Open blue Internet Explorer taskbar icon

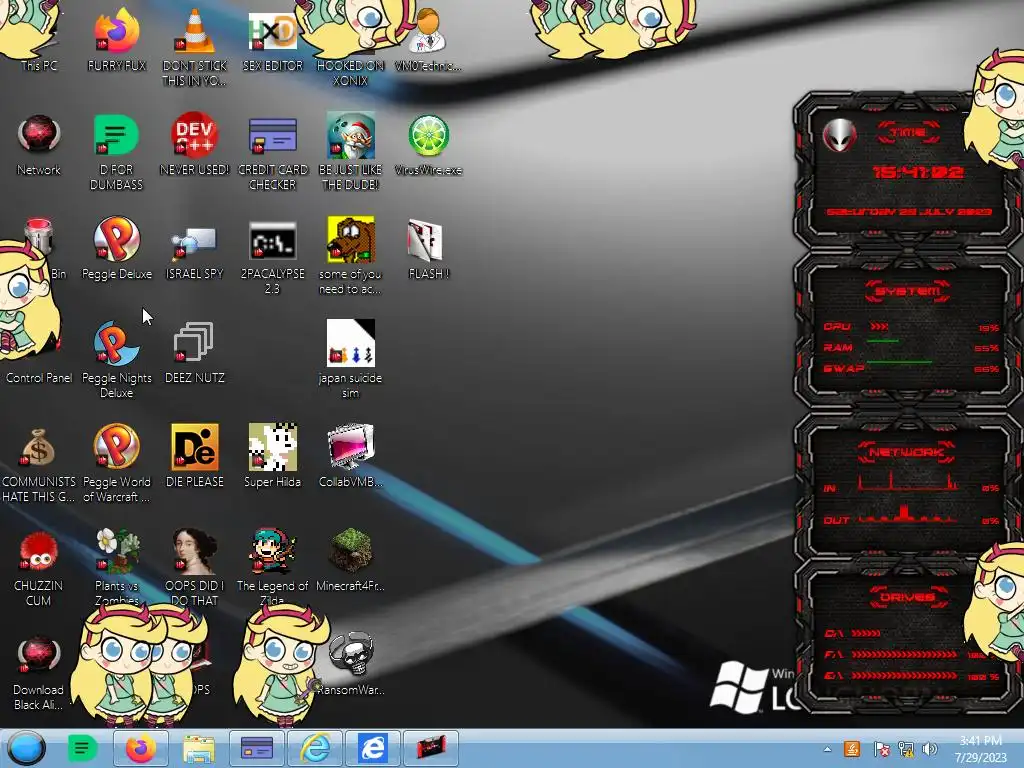[x=372, y=748]
